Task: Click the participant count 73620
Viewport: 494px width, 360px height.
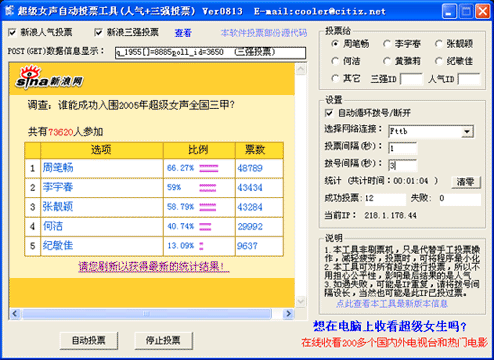Action: (61, 132)
